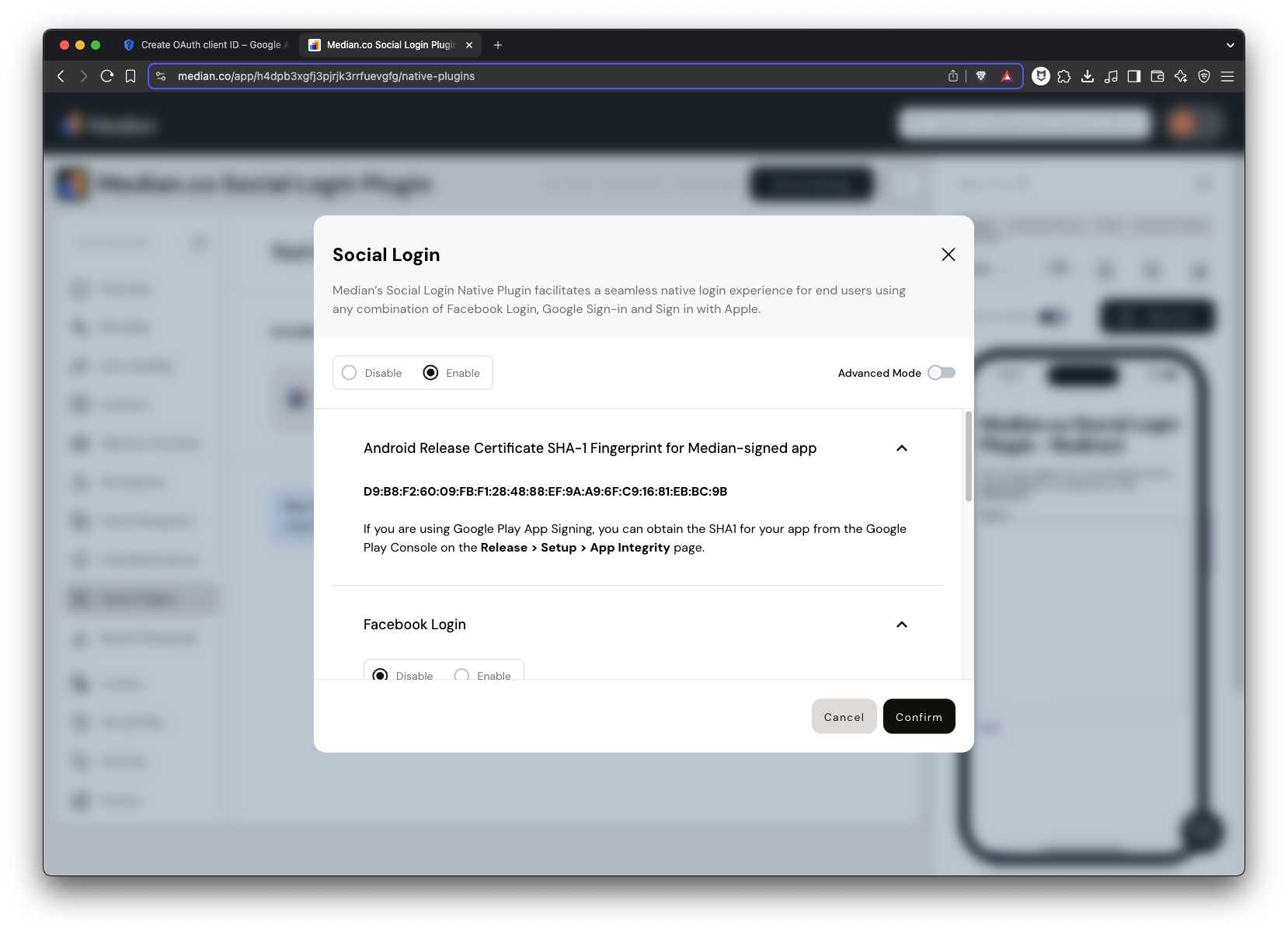Click the median.co address bar URL
1288x933 pixels.
point(326,76)
